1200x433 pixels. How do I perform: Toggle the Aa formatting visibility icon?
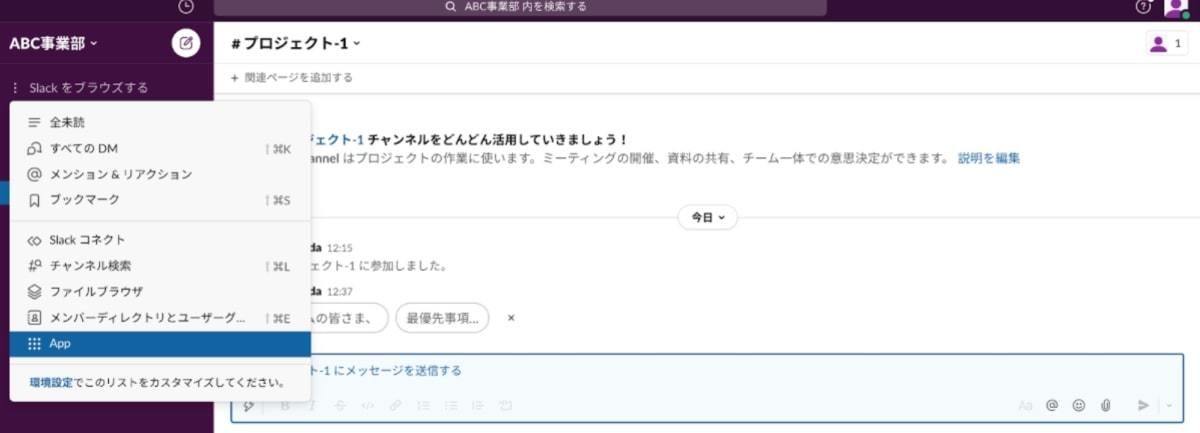1025,406
